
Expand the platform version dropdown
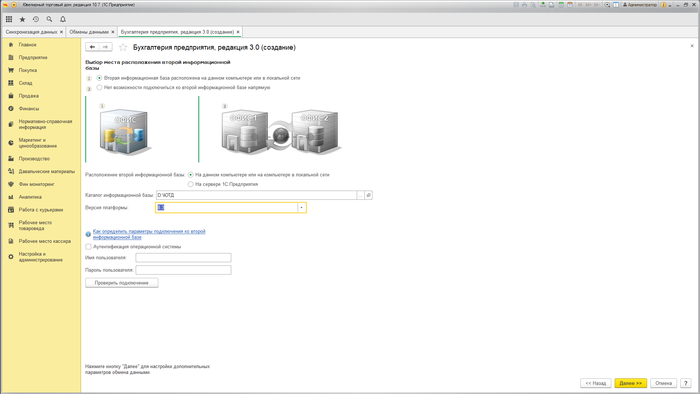(301, 207)
